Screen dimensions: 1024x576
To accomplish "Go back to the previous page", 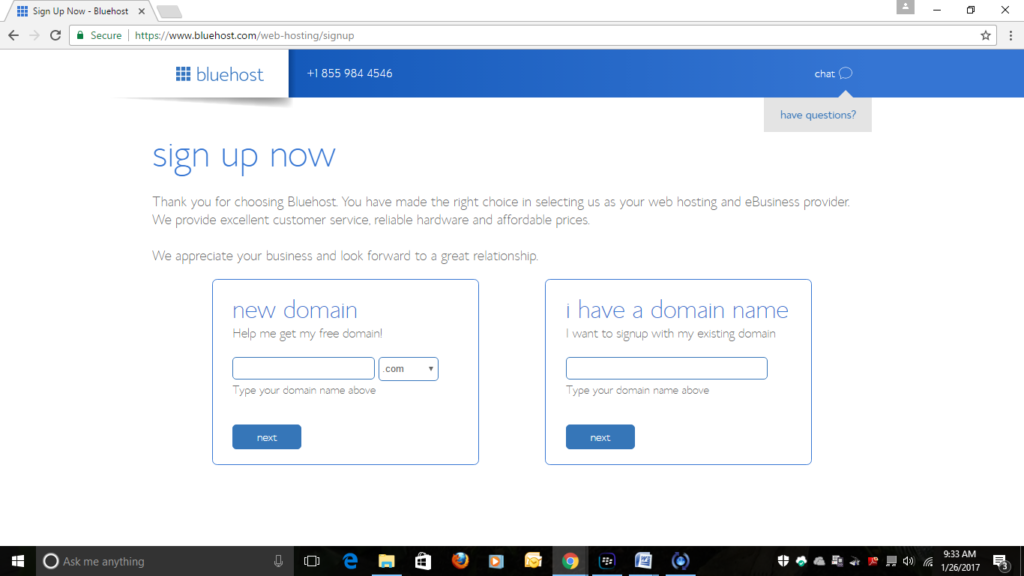I will point(14,35).
